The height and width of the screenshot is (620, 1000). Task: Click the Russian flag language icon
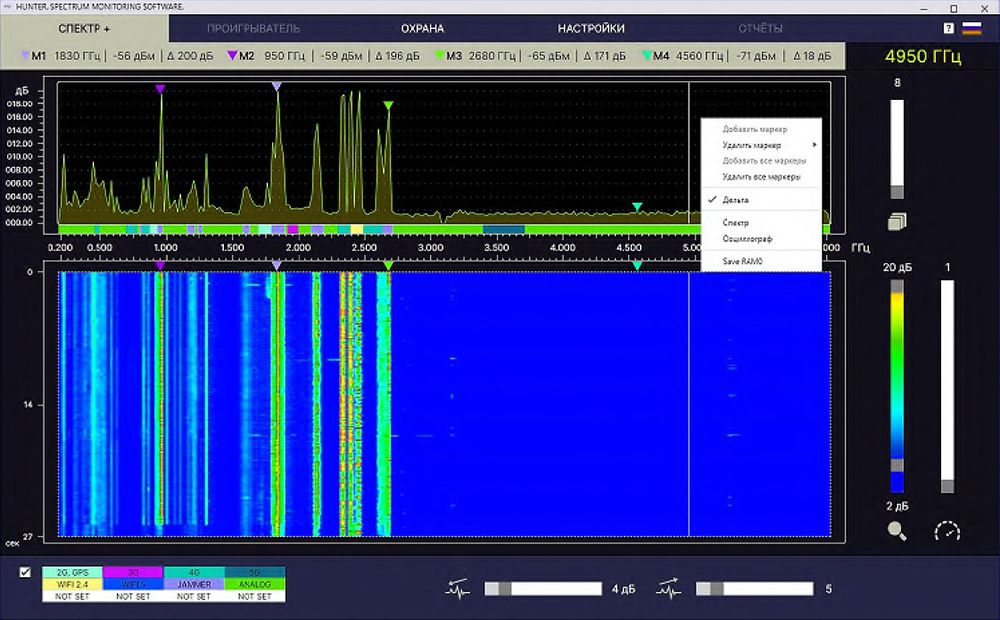pos(971,28)
